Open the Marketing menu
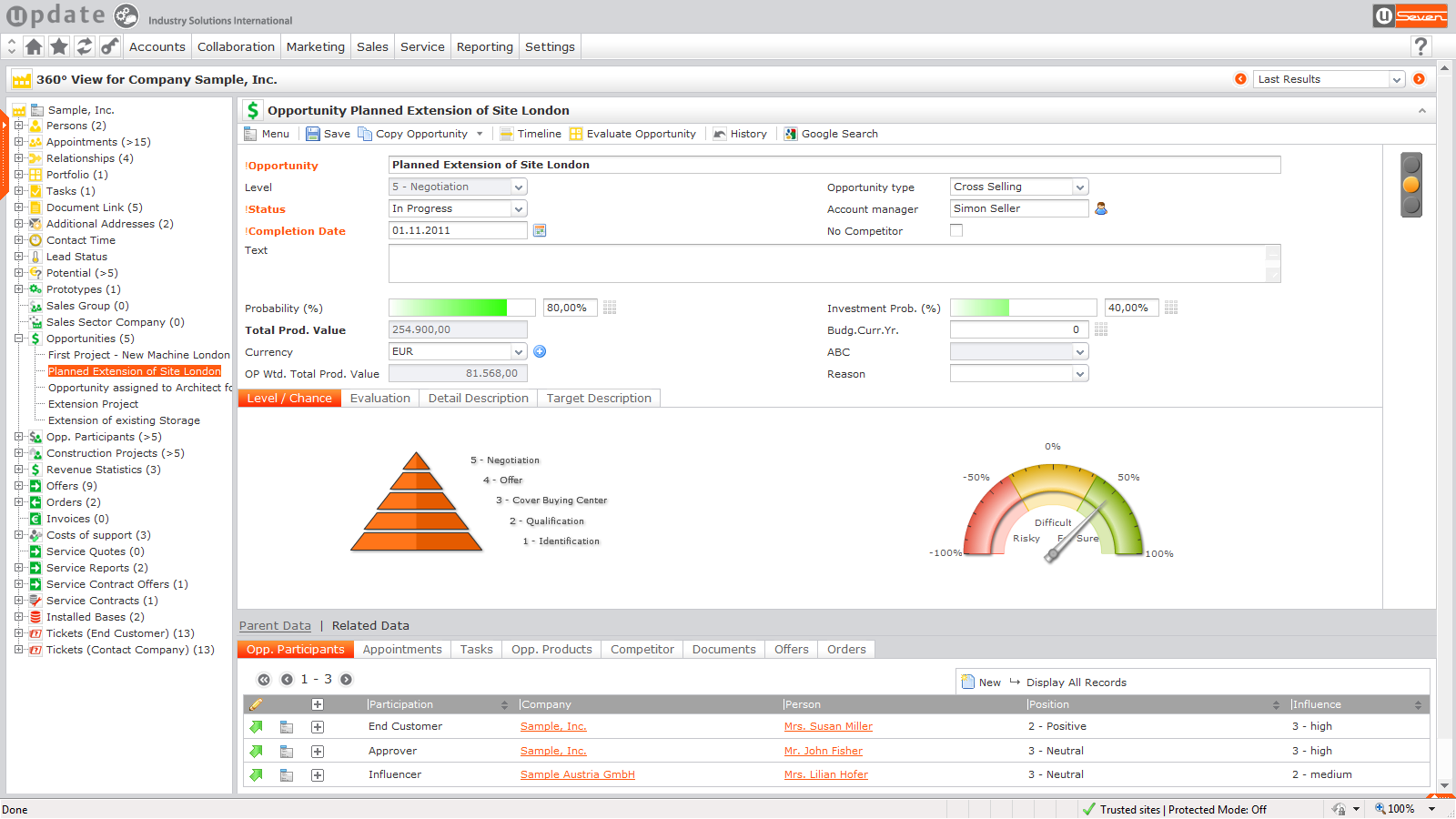This screenshot has height=819, width=1456. pos(316,46)
